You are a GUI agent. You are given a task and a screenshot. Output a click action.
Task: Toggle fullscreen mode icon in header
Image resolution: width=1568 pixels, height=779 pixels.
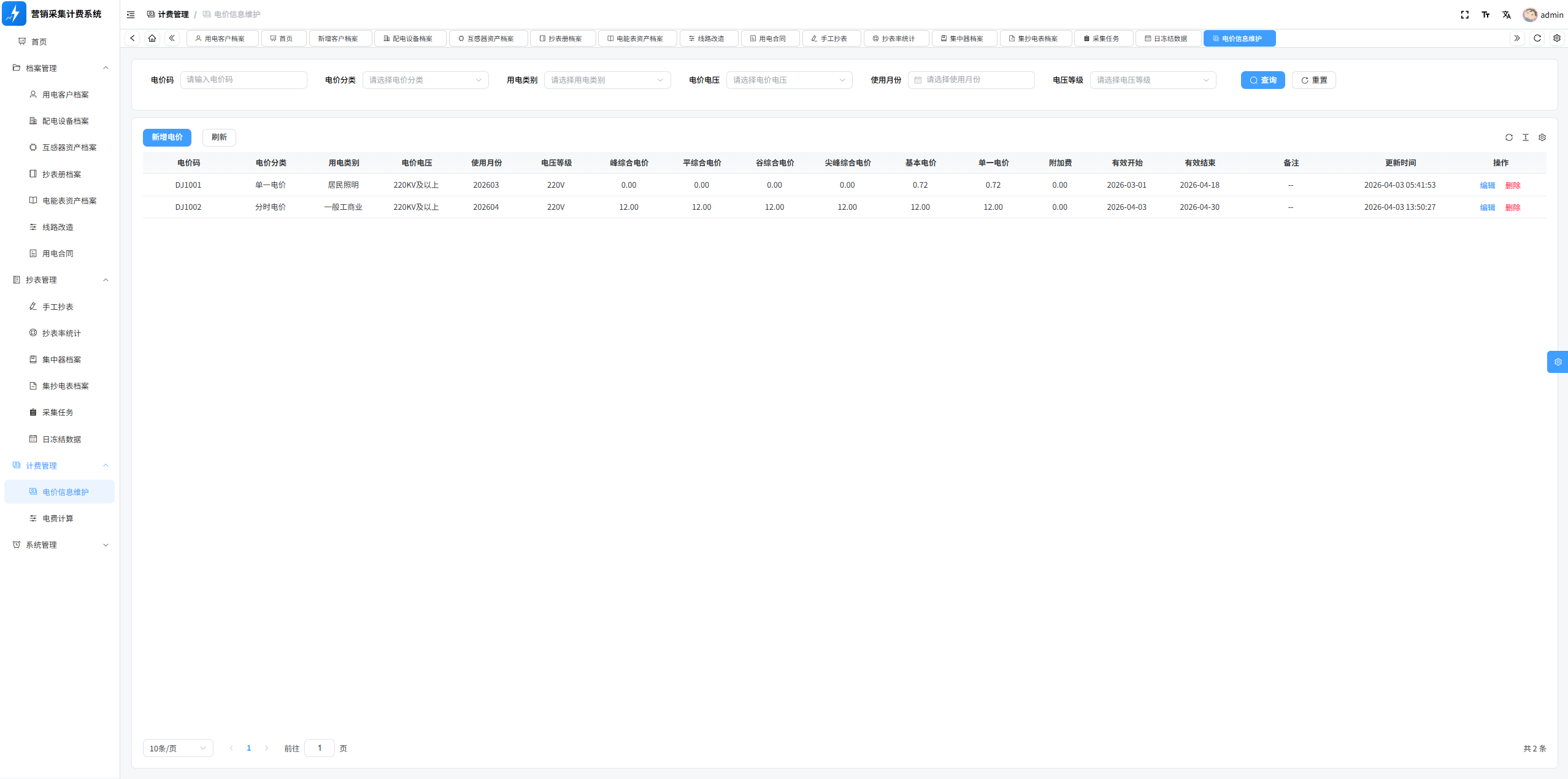[x=1464, y=15]
